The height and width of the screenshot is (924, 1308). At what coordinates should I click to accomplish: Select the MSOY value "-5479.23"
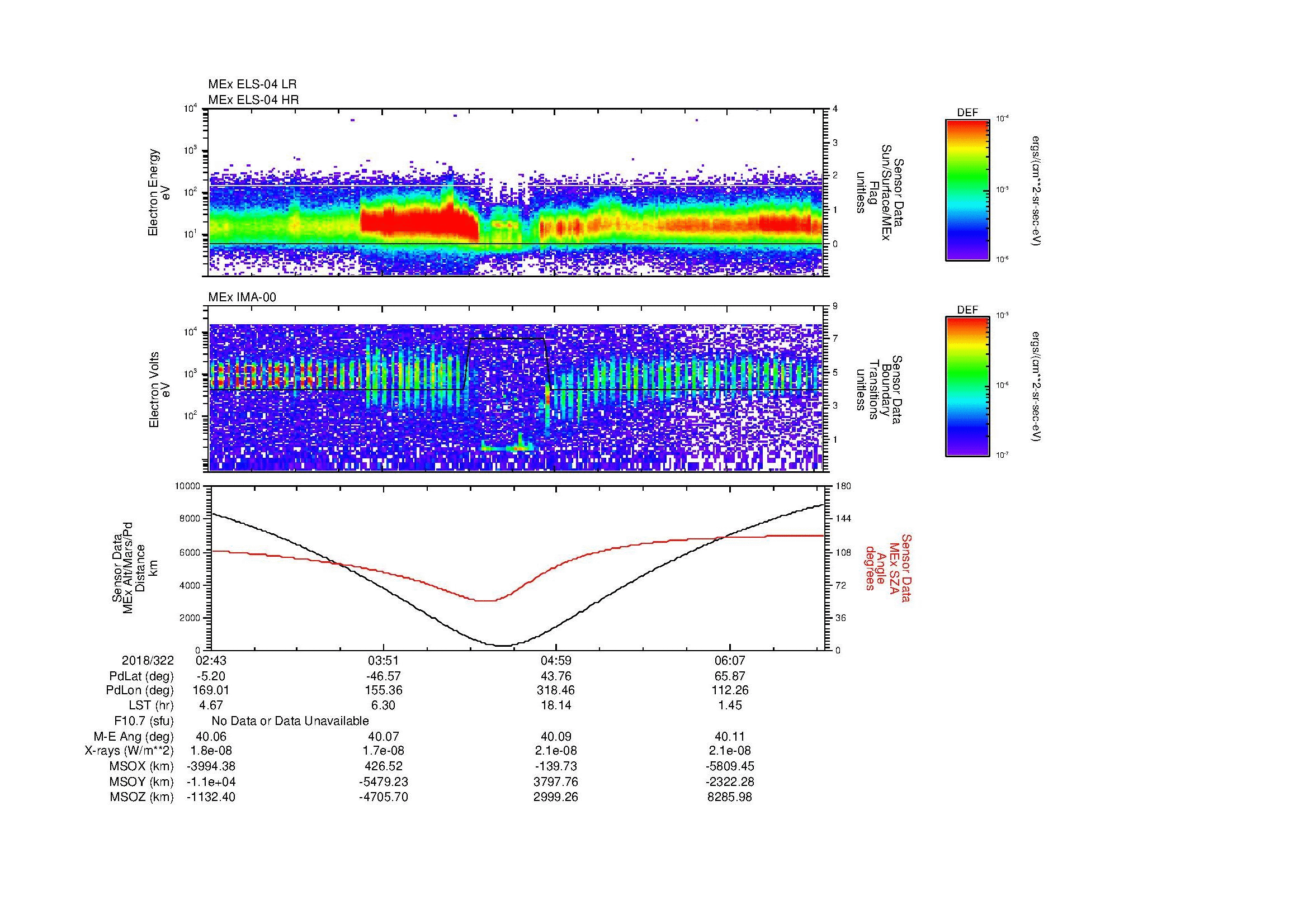point(384,782)
